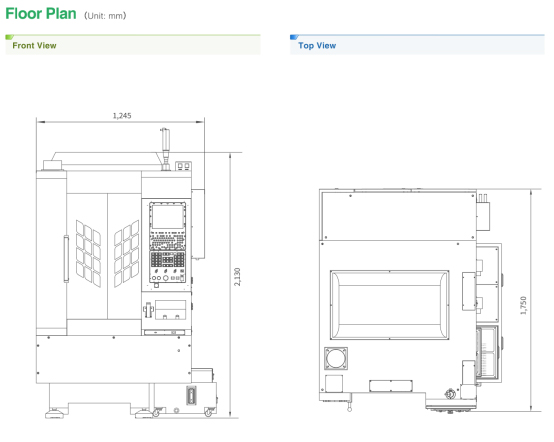554x442 pixels.
Task: Click the machine door handle
Action: [66, 259]
